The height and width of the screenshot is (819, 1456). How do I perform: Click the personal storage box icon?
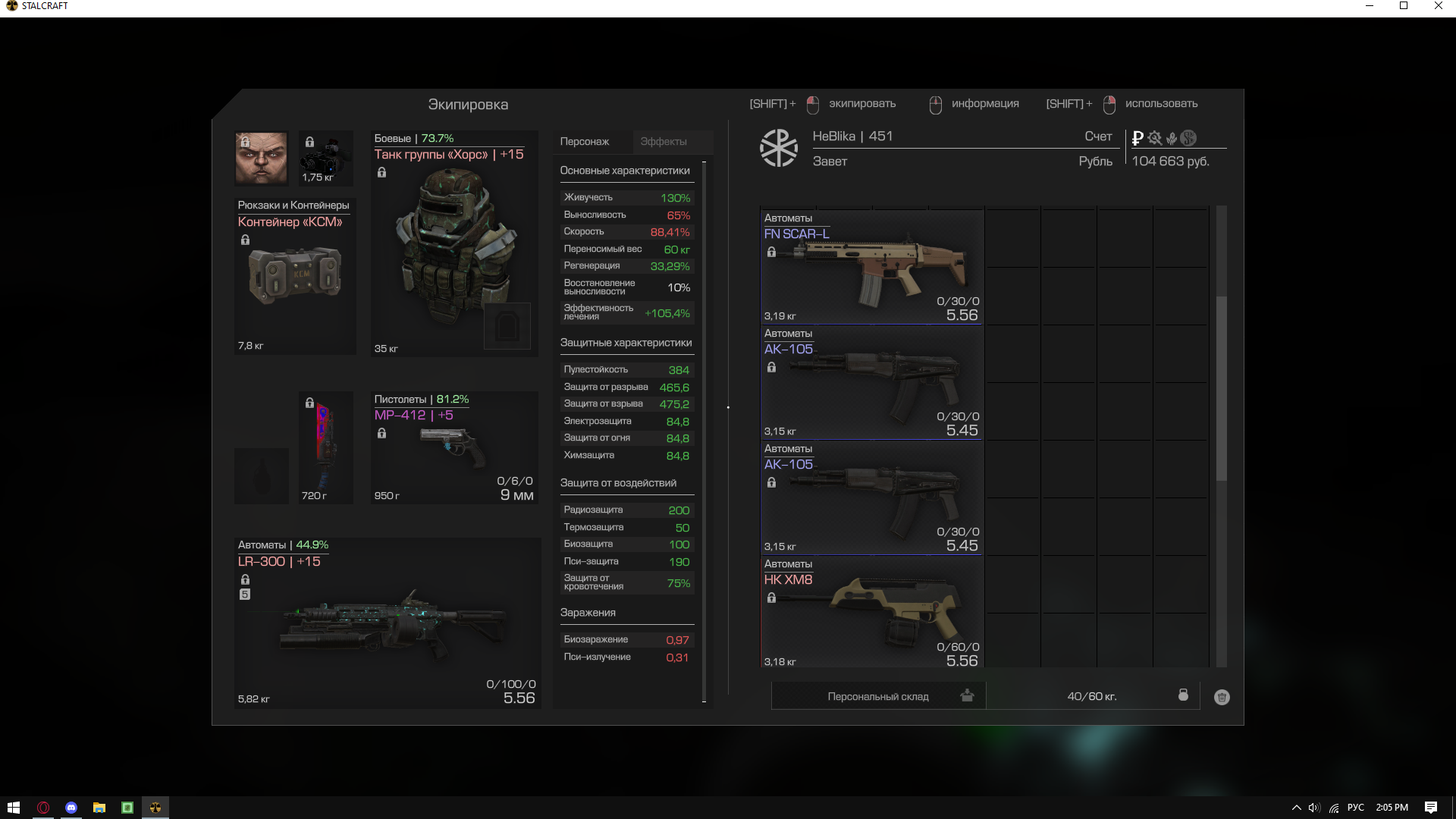click(x=967, y=695)
